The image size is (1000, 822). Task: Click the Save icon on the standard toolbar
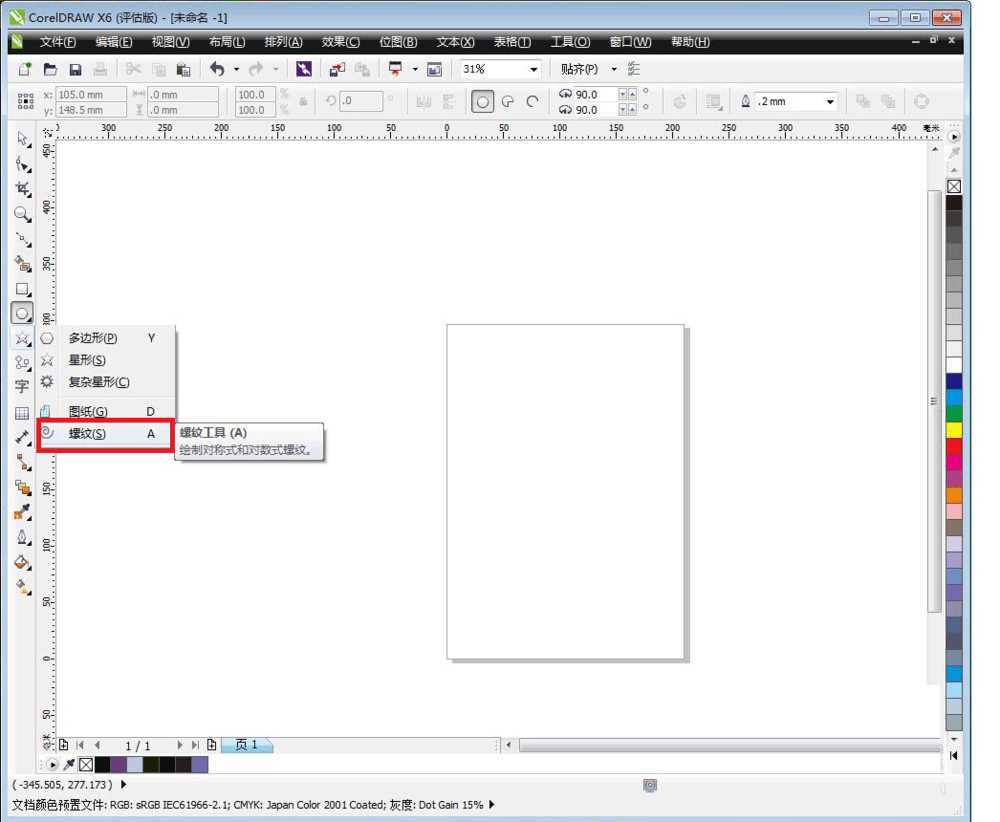75,69
